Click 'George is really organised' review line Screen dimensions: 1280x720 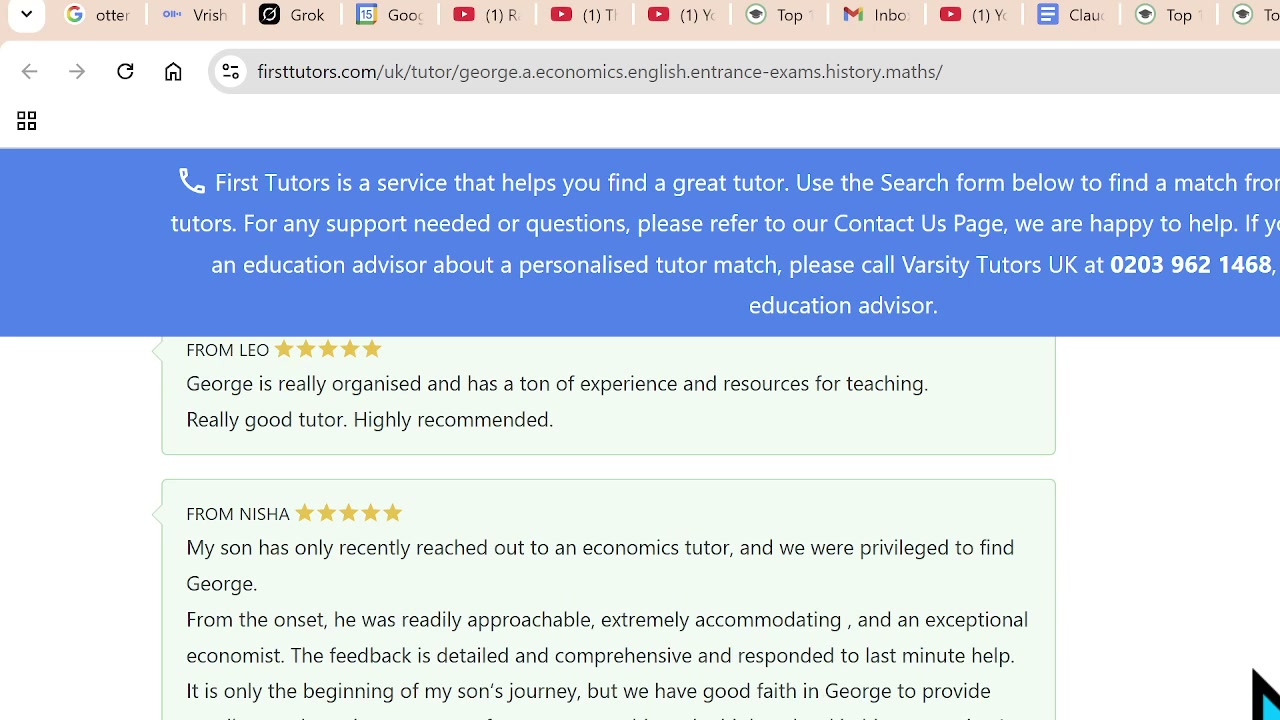pos(557,383)
